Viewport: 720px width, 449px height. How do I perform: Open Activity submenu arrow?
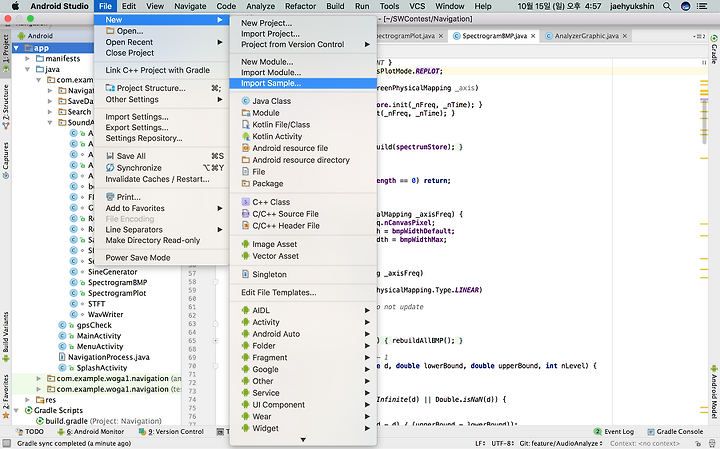pyautogui.click(x=367, y=322)
